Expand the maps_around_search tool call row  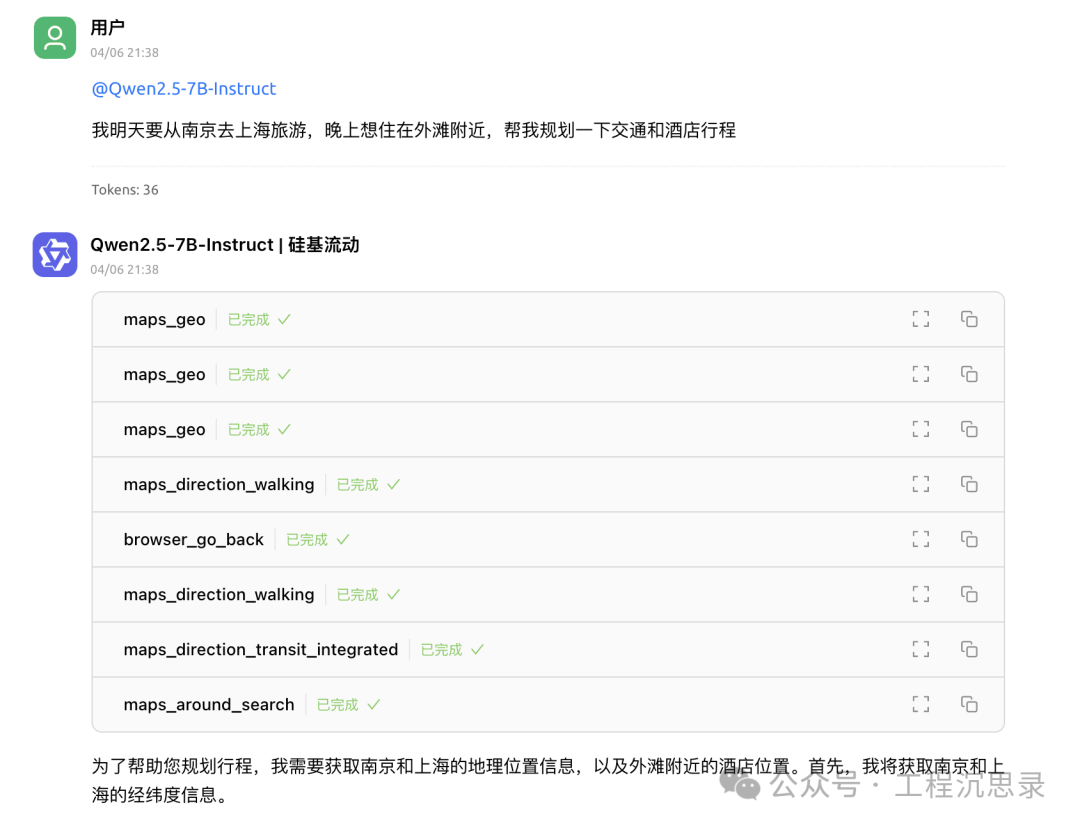point(920,703)
